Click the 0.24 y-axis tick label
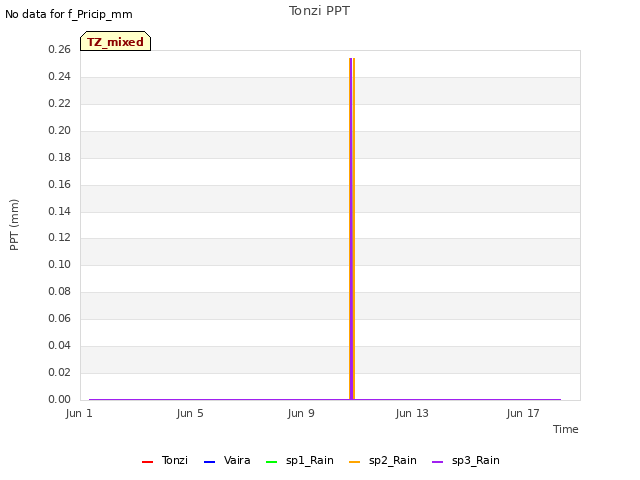This screenshot has width=640, height=480. click(x=60, y=76)
